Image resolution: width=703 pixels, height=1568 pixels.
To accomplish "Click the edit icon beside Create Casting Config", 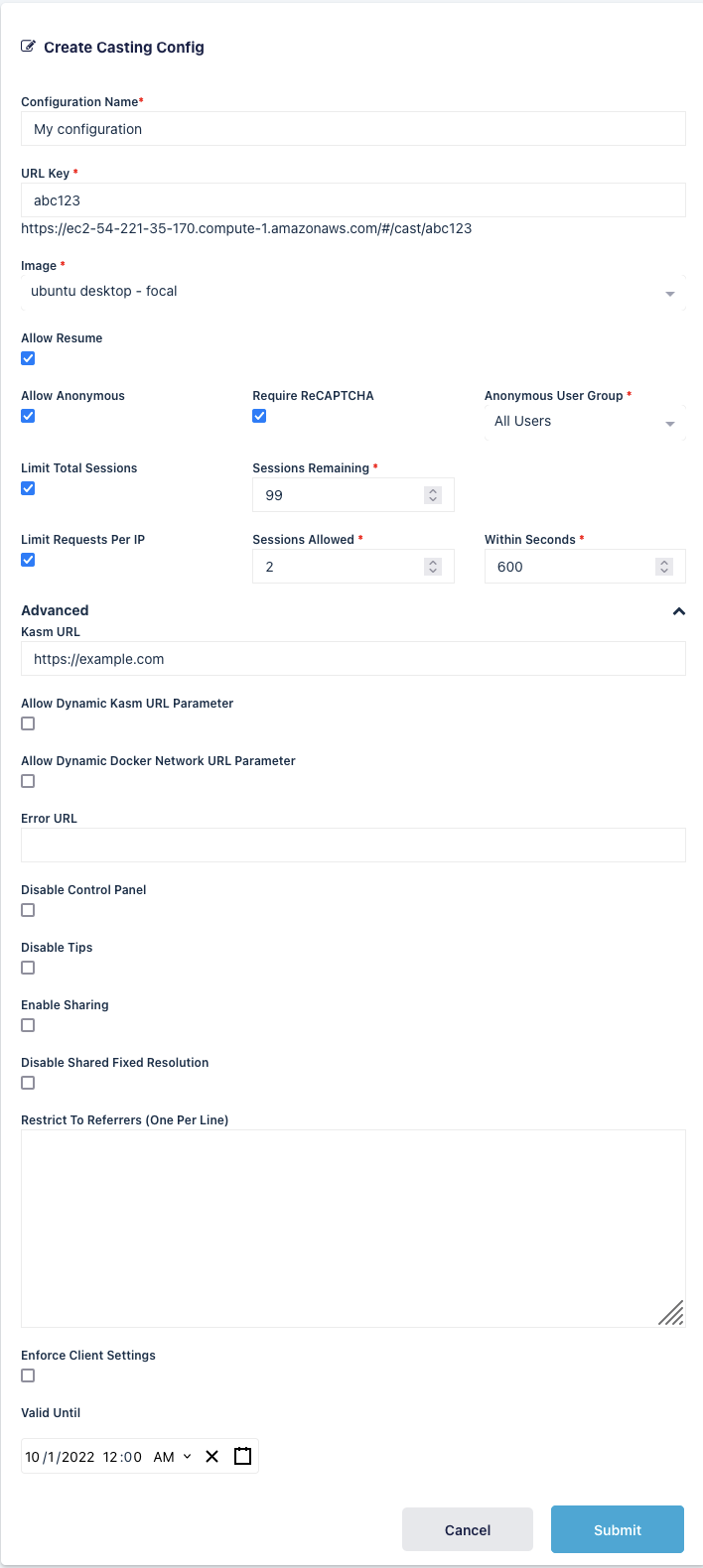I will click(x=28, y=47).
